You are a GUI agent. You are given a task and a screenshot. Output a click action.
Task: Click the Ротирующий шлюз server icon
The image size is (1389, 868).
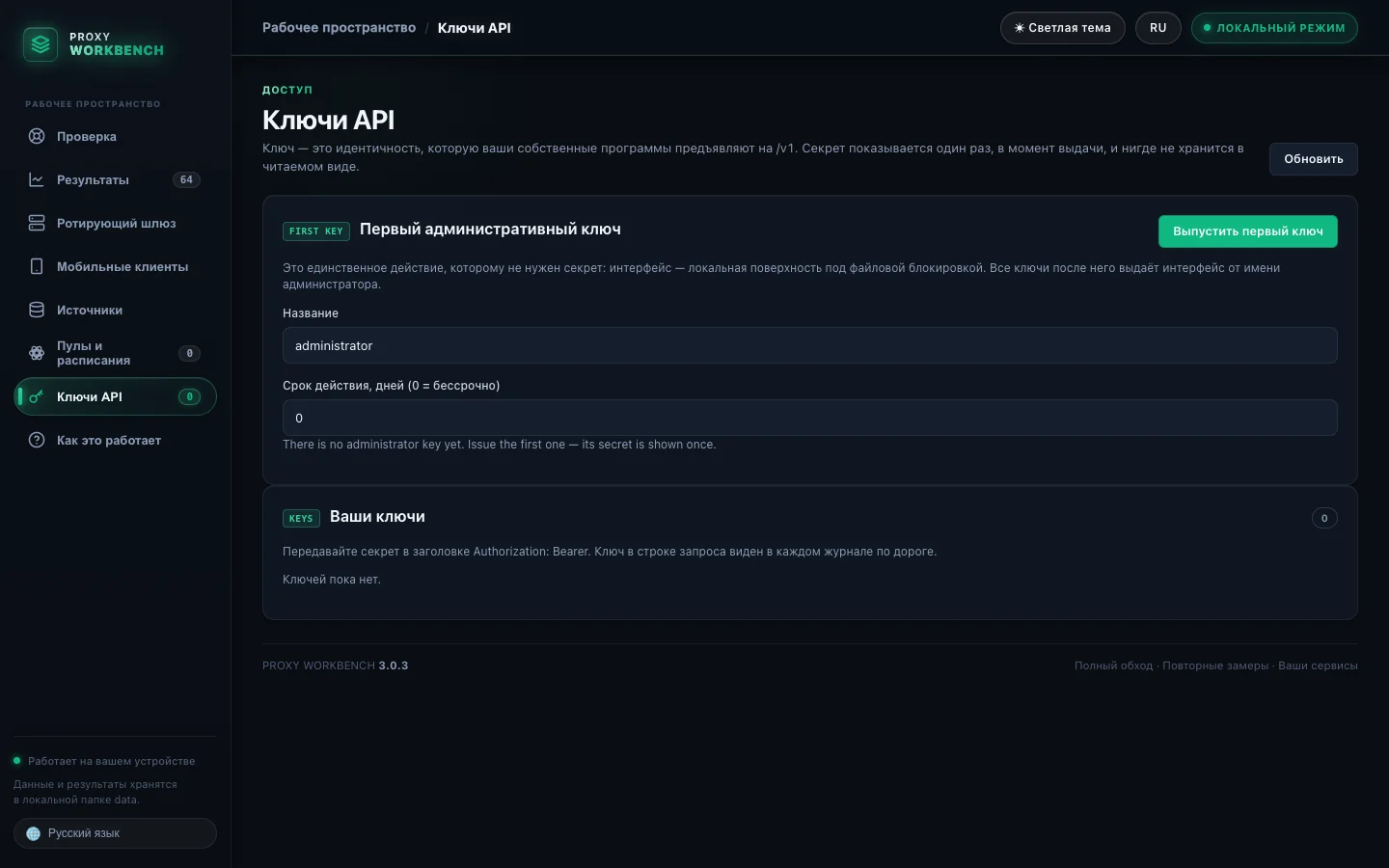tap(37, 223)
